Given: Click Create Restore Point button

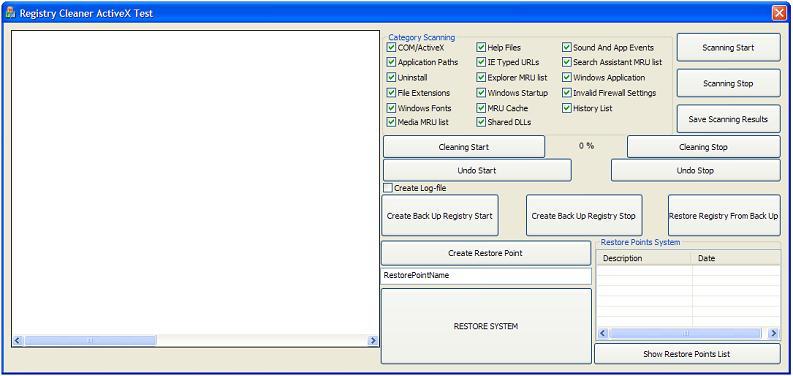Looking at the screenshot, I should (x=486, y=253).
